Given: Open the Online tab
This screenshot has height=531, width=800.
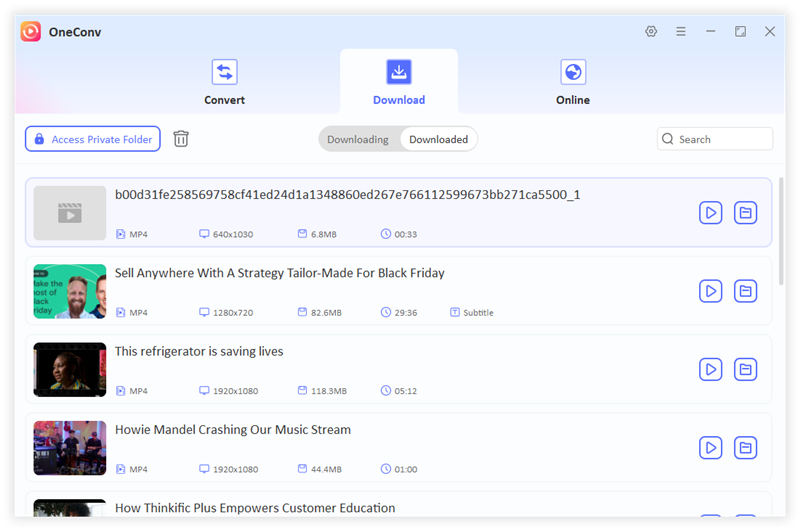Looking at the screenshot, I should 573,82.
